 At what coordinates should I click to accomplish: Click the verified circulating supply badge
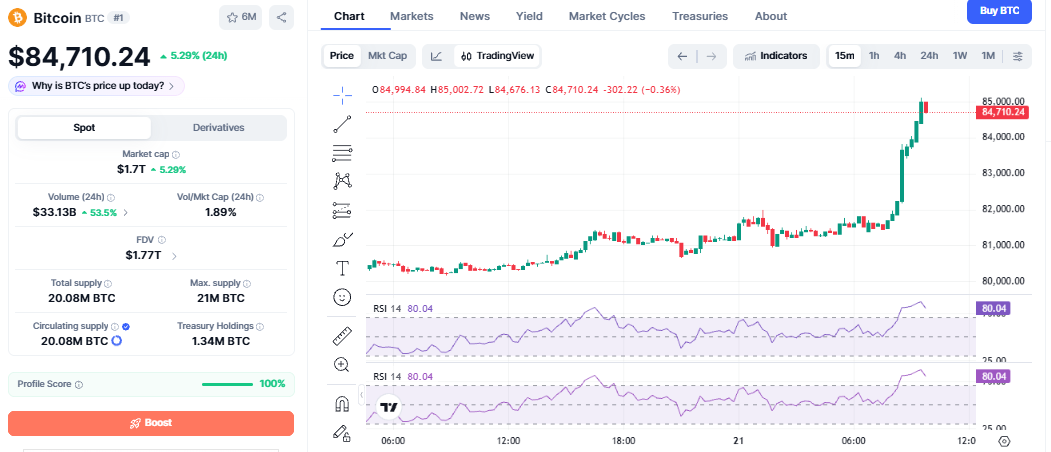127,327
